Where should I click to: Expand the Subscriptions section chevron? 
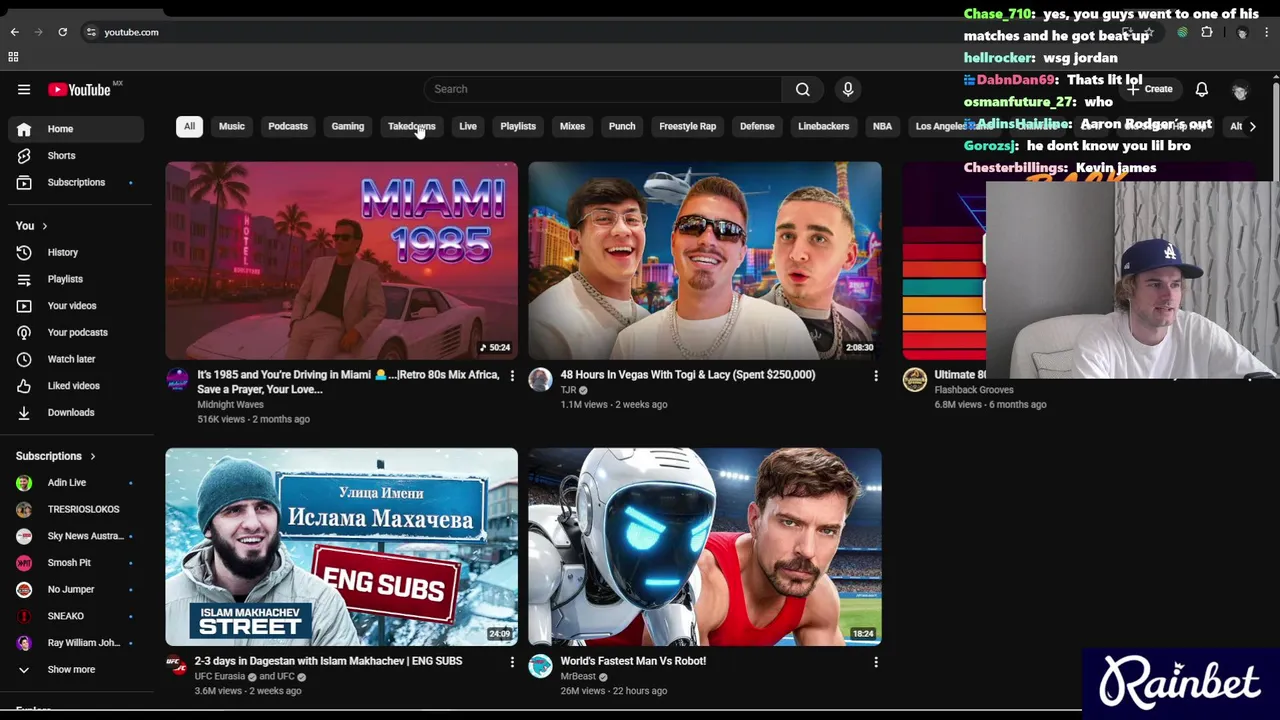(92, 456)
